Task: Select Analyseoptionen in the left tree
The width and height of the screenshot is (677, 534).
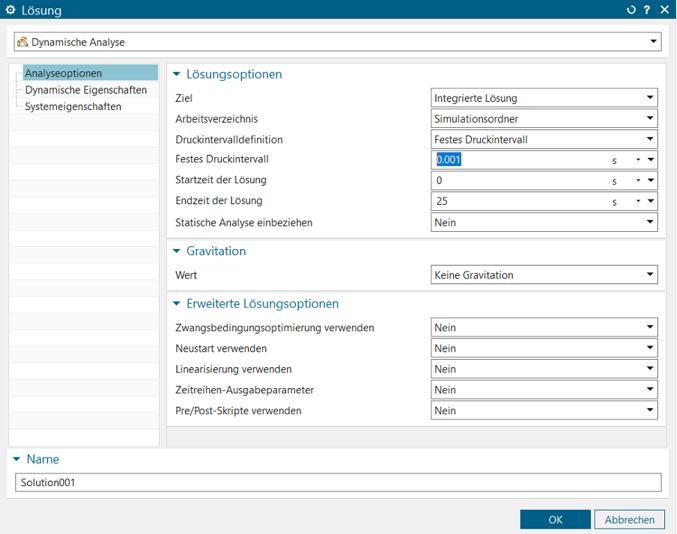Action: [x=62, y=73]
